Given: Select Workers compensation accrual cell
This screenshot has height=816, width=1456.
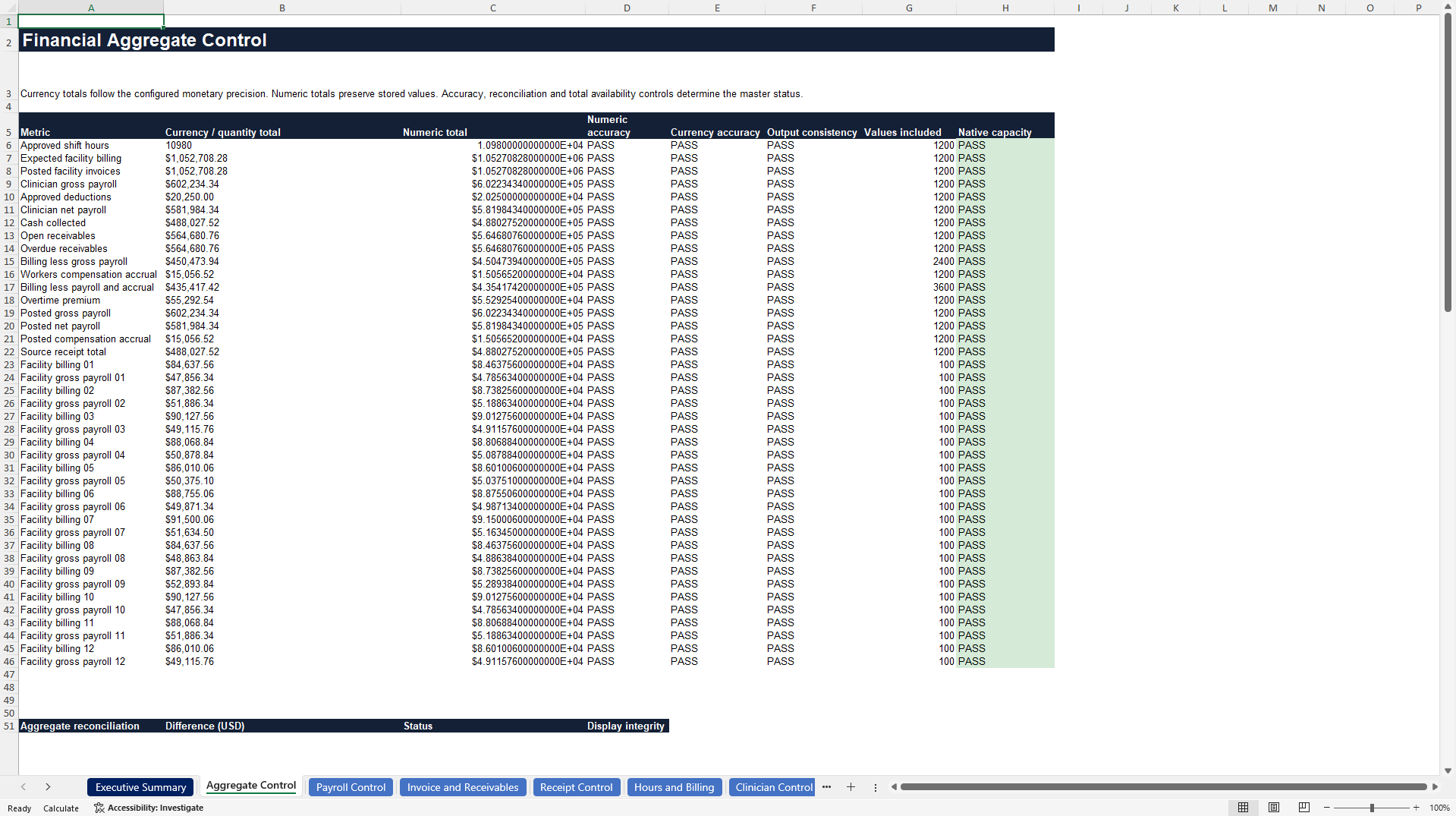Looking at the screenshot, I should [x=91, y=274].
